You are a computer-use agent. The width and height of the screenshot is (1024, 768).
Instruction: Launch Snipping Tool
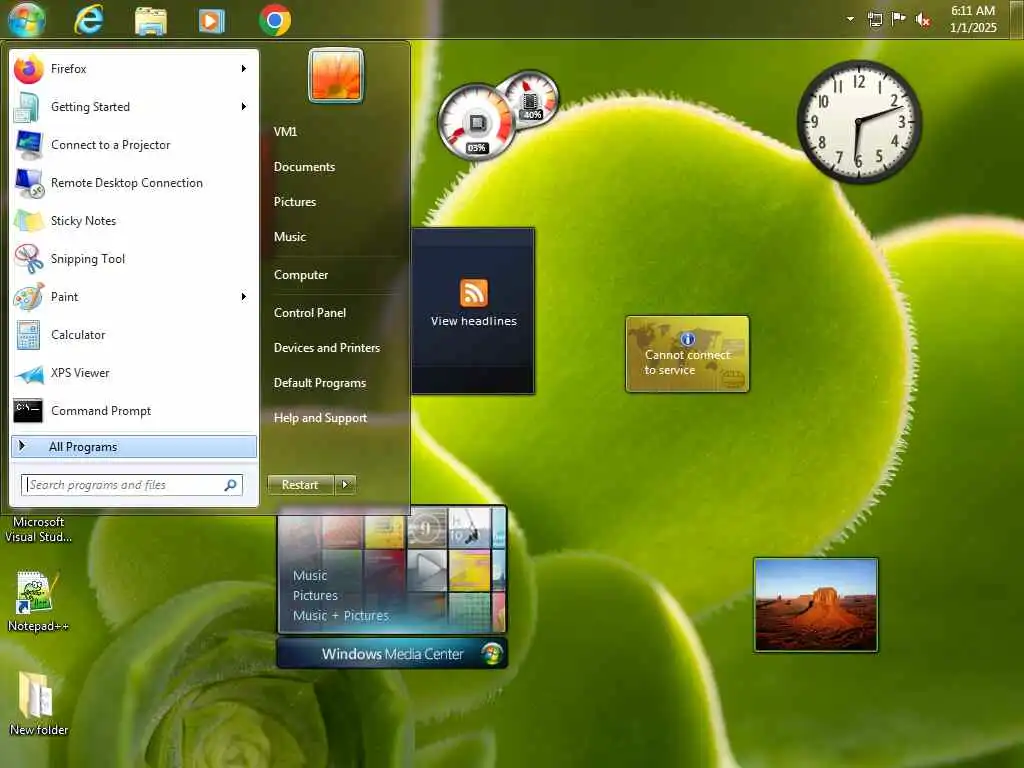click(134, 259)
